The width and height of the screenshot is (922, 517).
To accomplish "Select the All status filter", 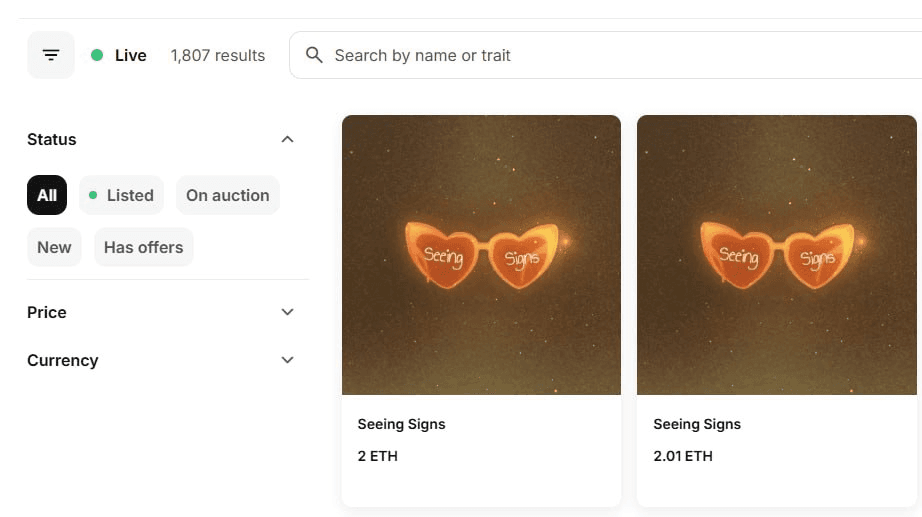I will (x=47, y=195).
